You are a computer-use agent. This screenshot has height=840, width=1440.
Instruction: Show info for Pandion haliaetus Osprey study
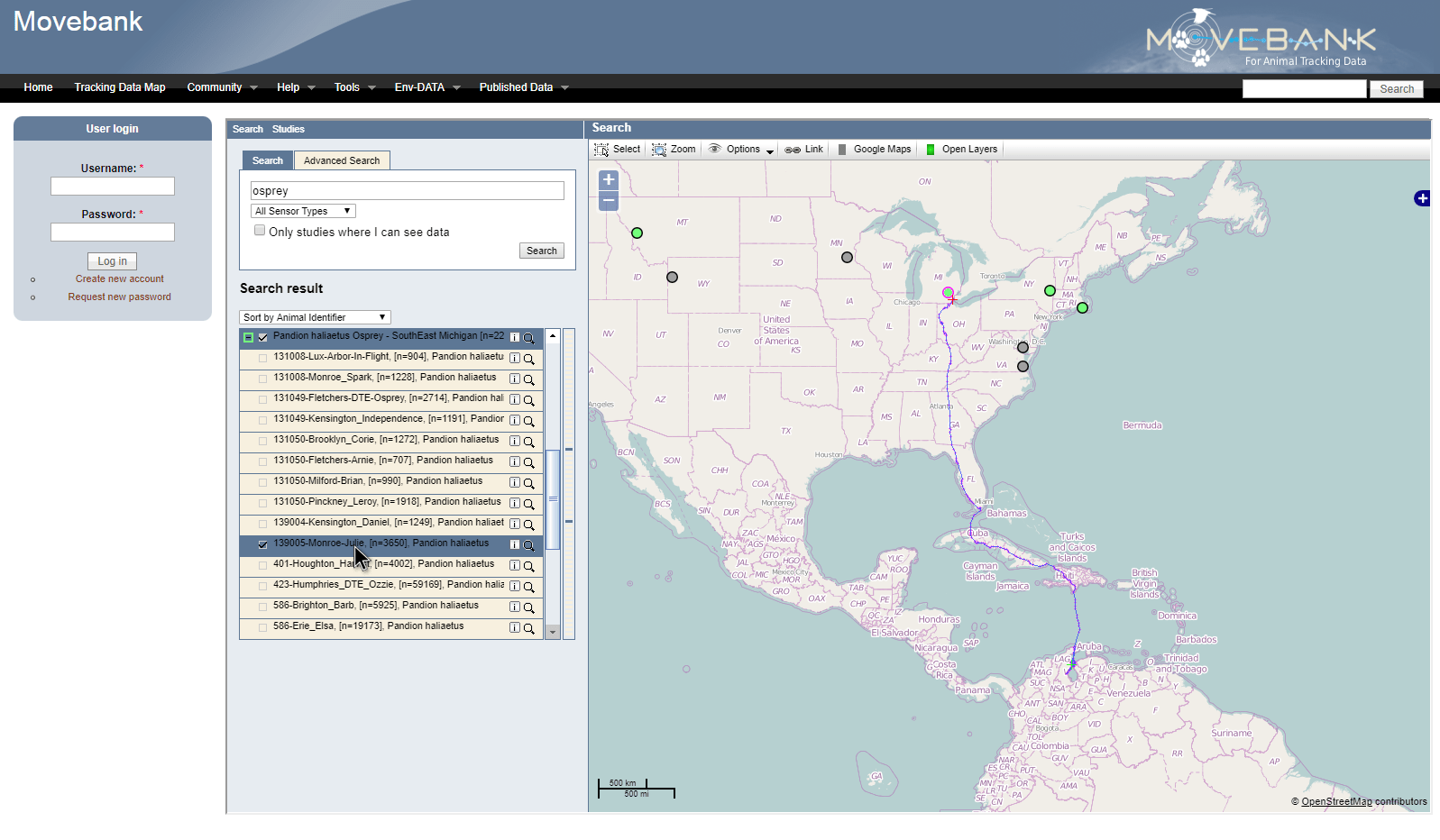515,338
